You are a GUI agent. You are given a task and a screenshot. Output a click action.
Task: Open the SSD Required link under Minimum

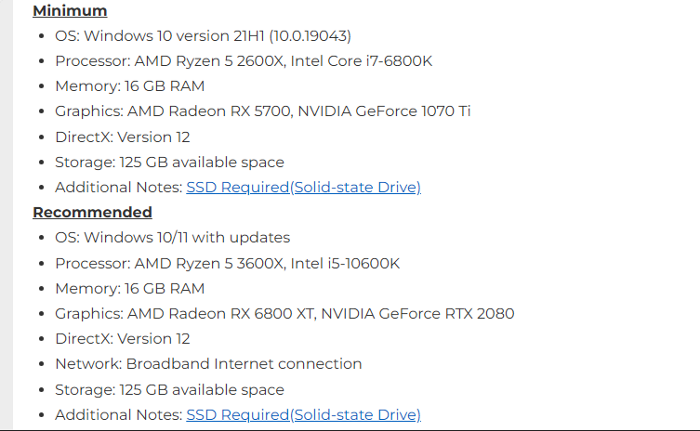pyautogui.click(x=303, y=187)
